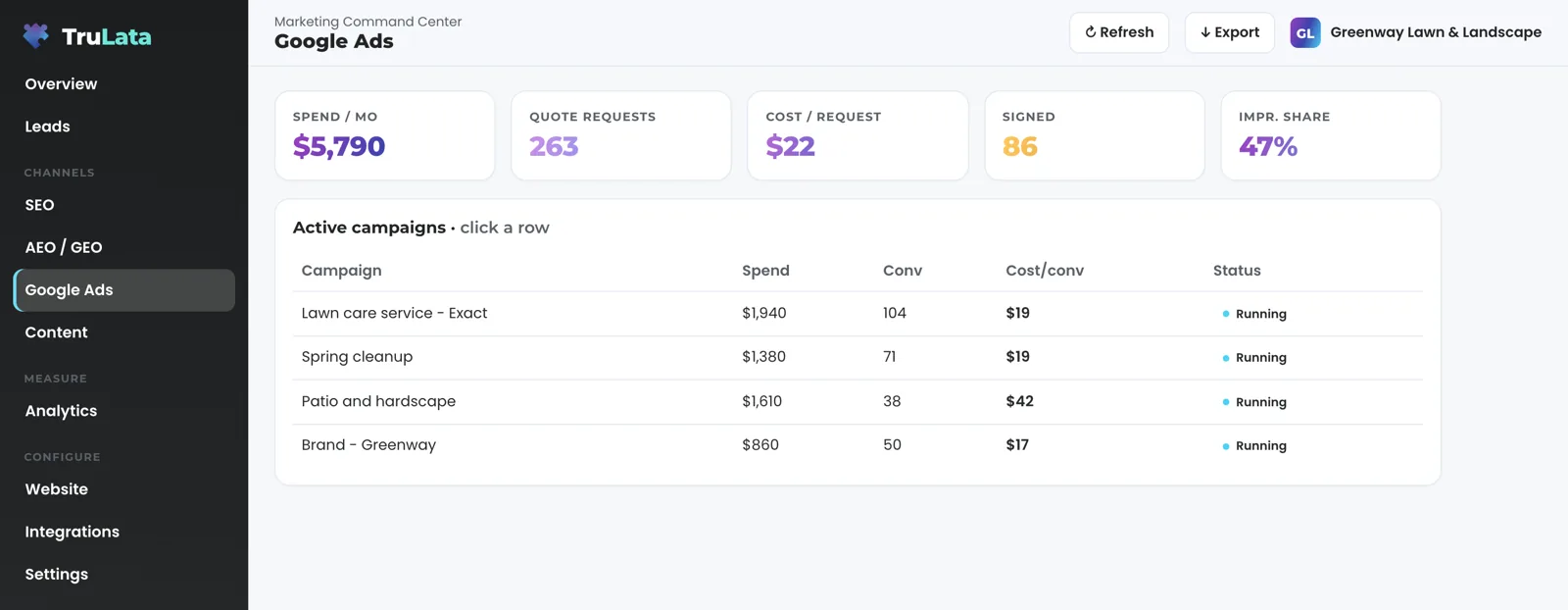Open the Patio and hardscape campaign row
This screenshot has width=1568, height=610.
pos(857,402)
